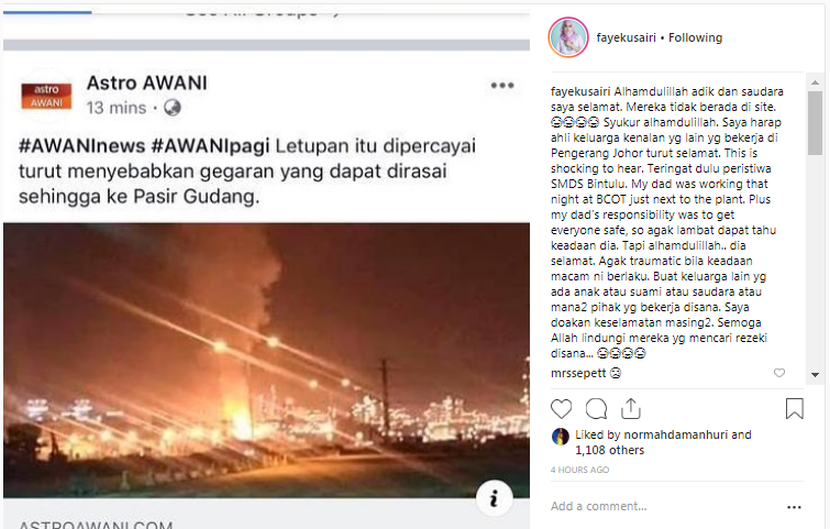Click Astro AWANI logo thumbnail
Image resolution: width=830 pixels, height=529 pixels.
47,96
